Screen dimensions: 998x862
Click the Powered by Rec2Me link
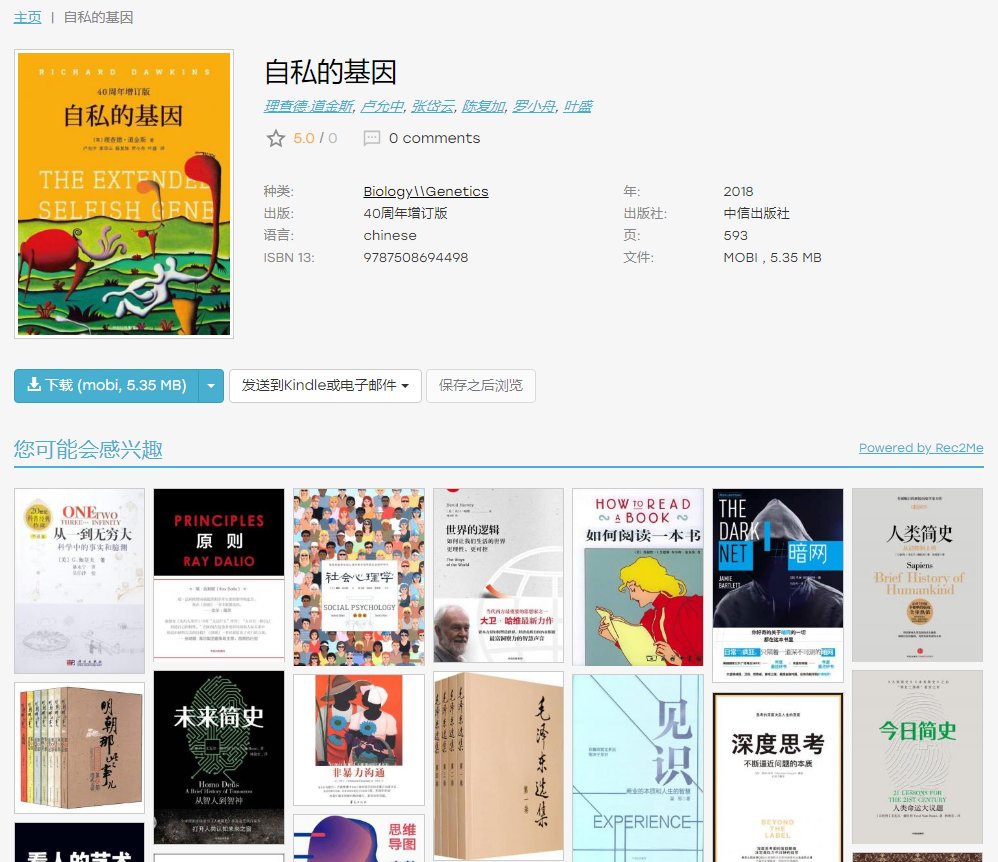pos(921,448)
